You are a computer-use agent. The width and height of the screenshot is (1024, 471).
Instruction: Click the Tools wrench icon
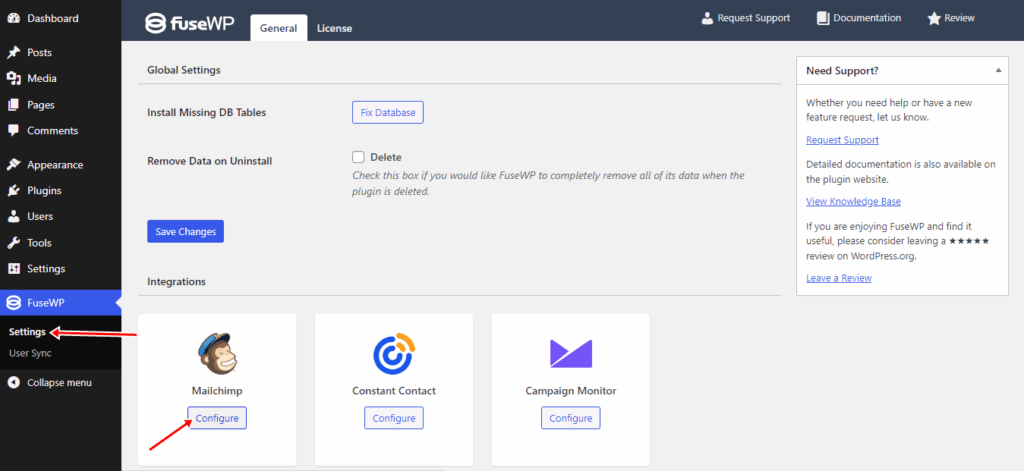(x=13, y=242)
